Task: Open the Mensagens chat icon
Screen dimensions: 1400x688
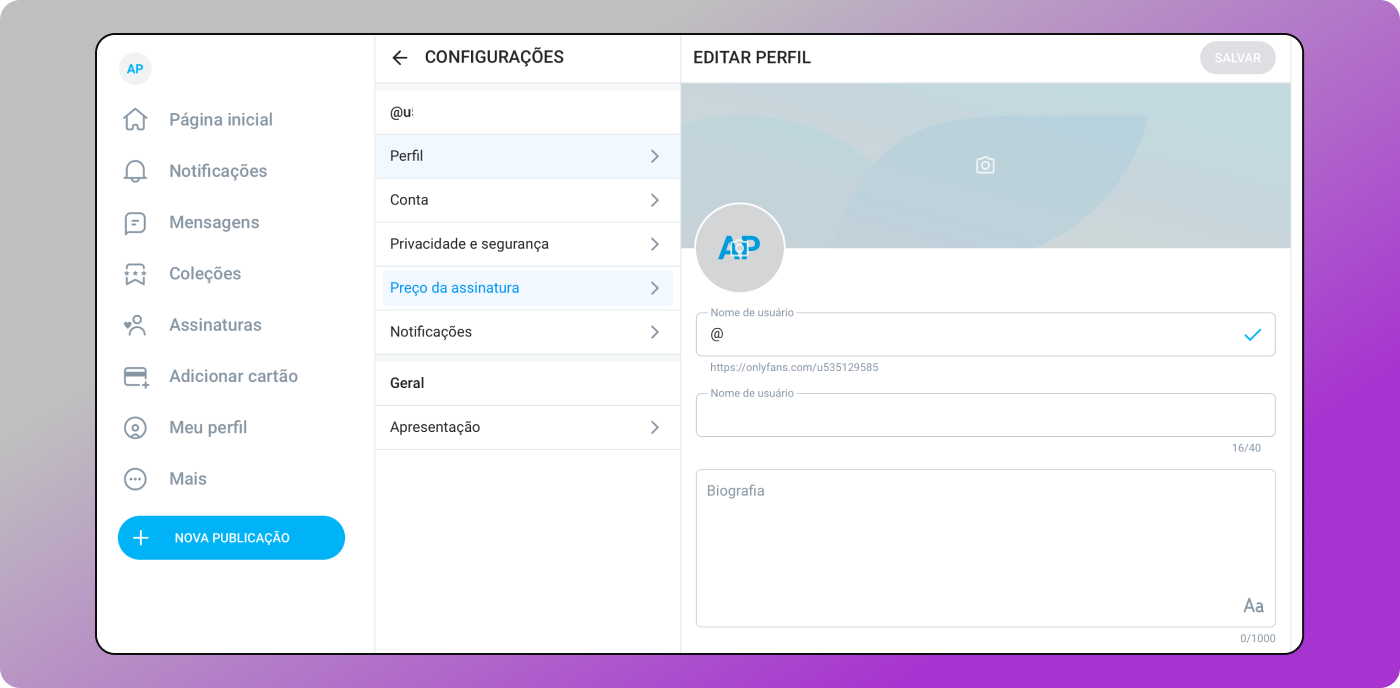Action: (135, 223)
